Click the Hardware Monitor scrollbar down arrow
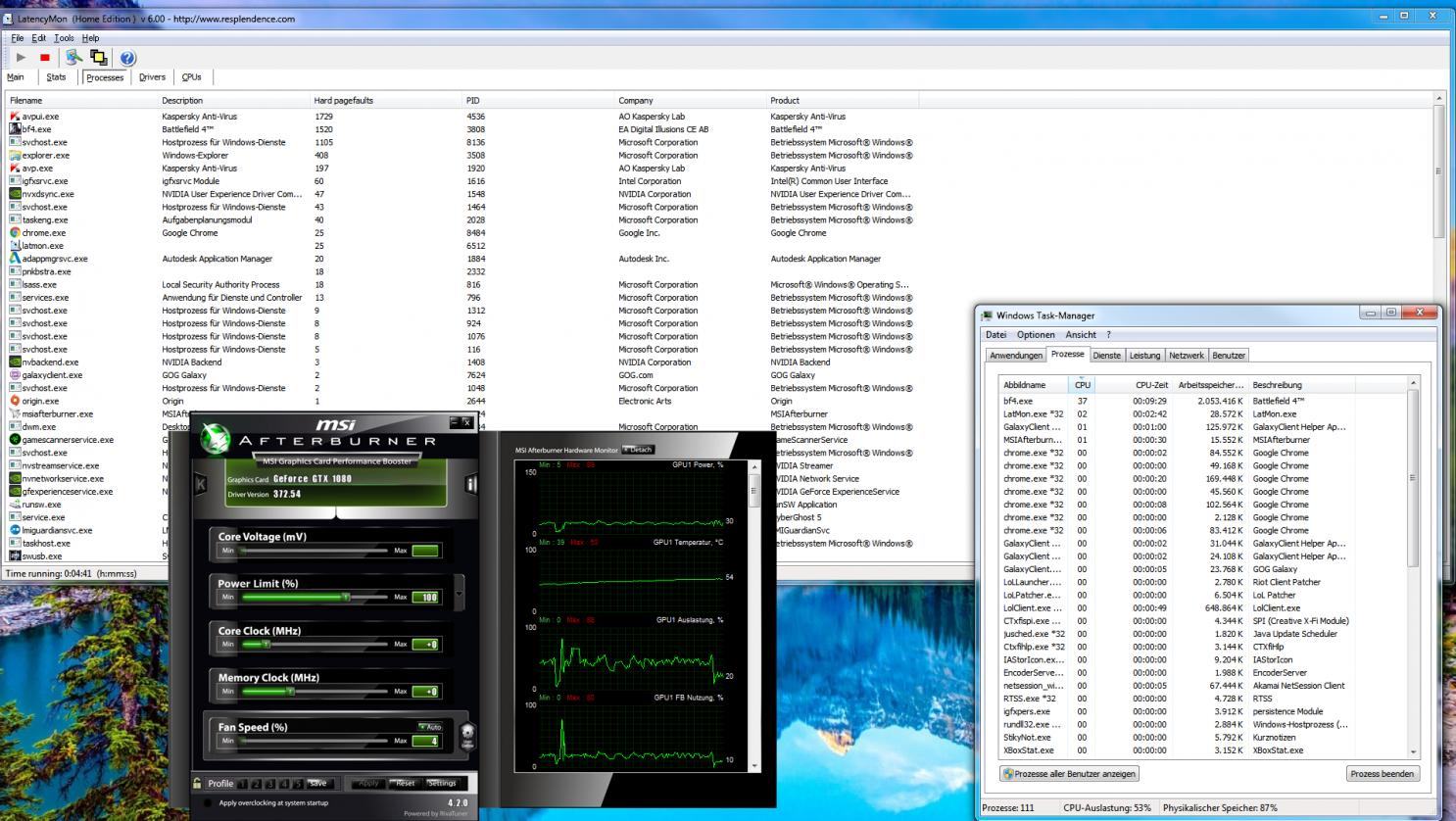This screenshot has width=1456, height=821. 754,766
